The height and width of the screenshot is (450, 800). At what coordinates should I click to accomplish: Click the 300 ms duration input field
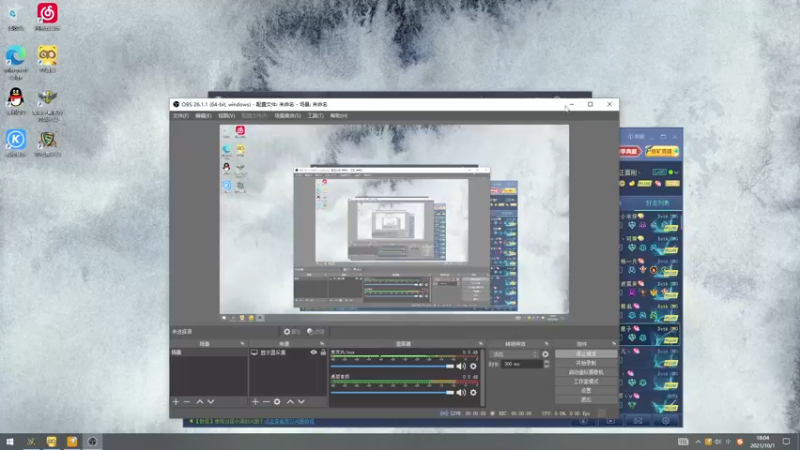point(521,364)
